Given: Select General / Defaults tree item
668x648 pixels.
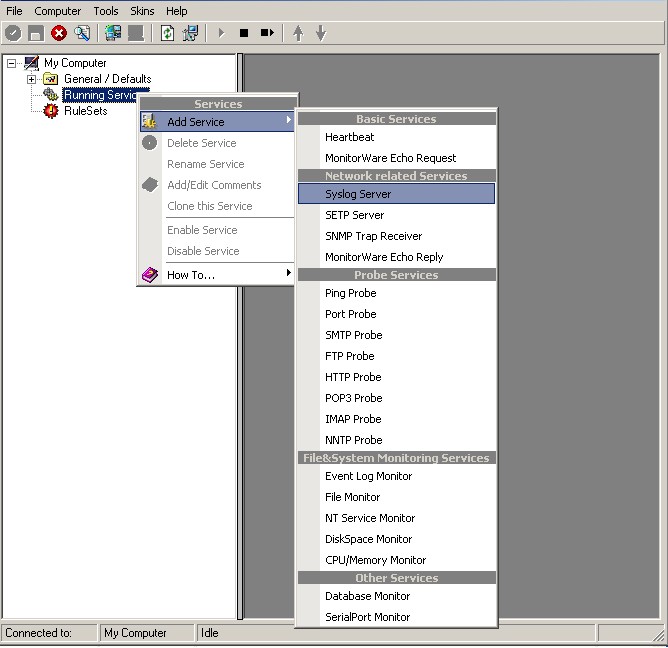Looking at the screenshot, I should tap(108, 79).
